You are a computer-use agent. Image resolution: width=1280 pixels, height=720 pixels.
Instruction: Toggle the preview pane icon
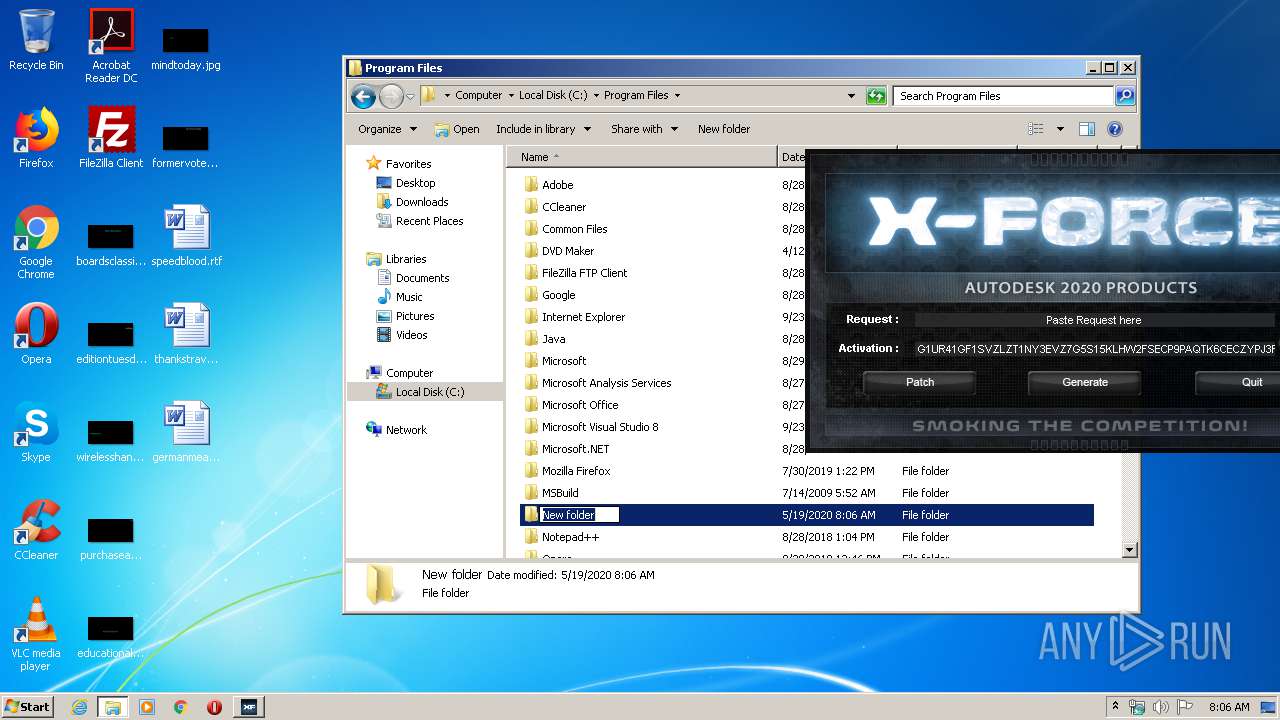click(x=1087, y=129)
